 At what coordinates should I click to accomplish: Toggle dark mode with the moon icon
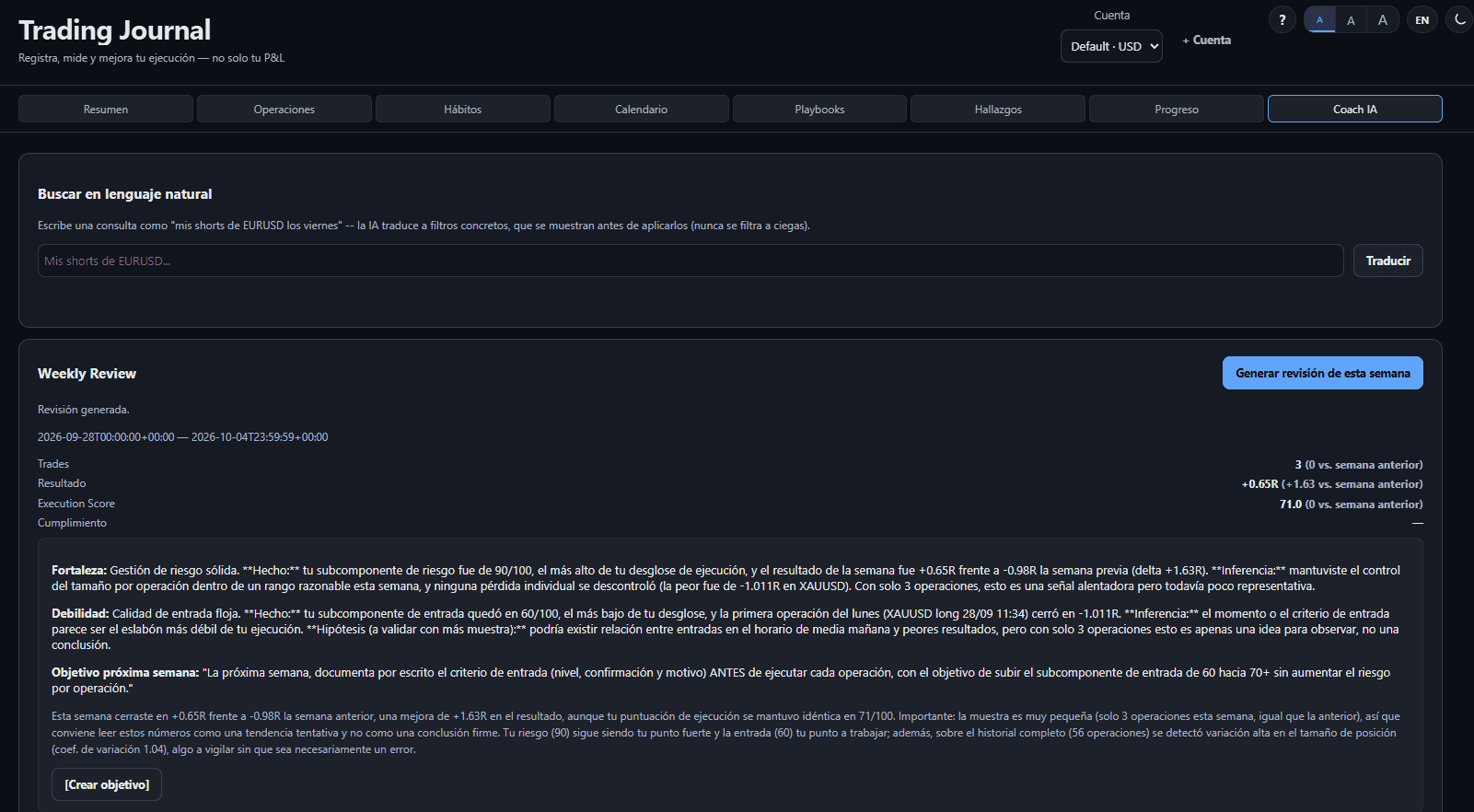click(x=1459, y=19)
